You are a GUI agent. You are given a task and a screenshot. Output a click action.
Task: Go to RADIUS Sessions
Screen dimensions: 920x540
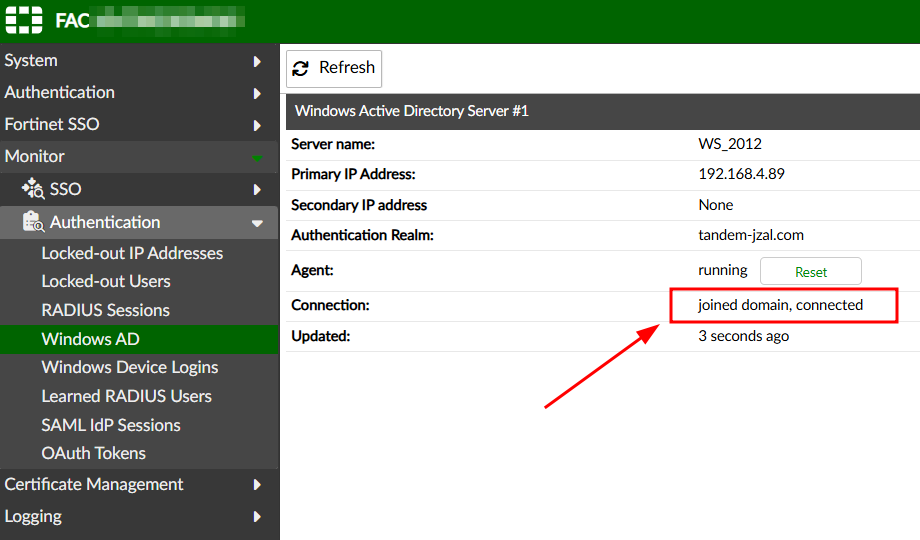tap(105, 310)
